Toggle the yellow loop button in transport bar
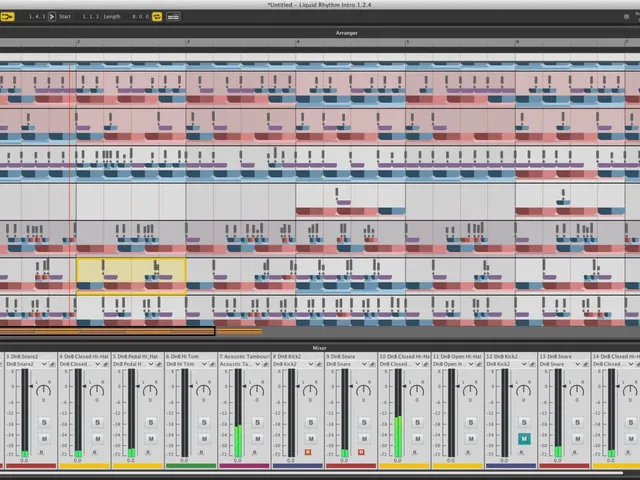 tap(157, 17)
